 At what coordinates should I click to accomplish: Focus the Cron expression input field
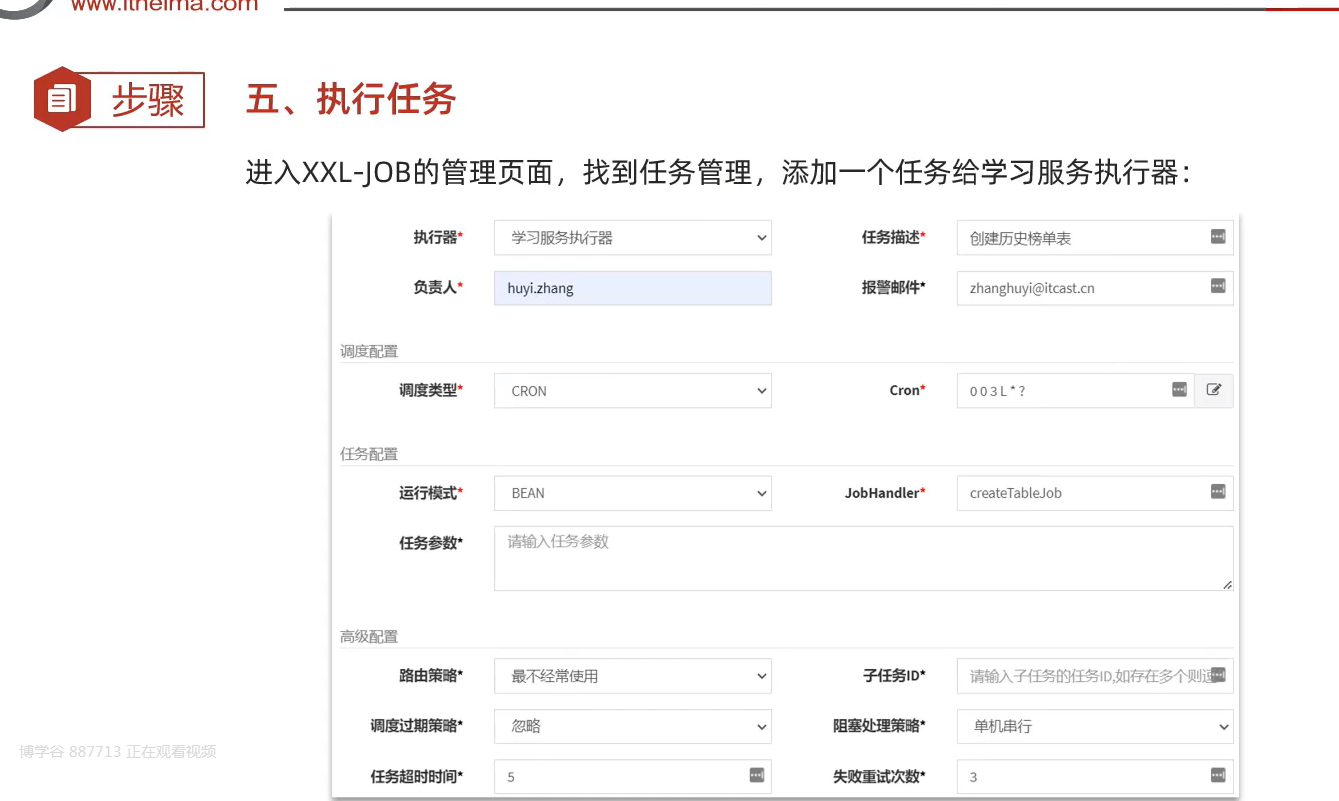(1075, 391)
